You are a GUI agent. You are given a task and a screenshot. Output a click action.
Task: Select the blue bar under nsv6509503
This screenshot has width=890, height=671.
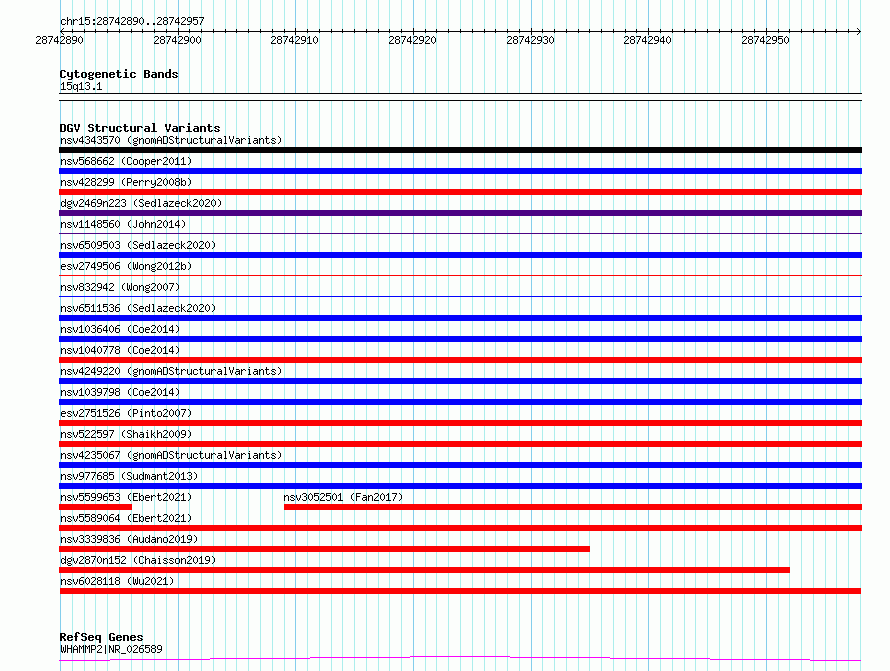pyautogui.click(x=460, y=255)
